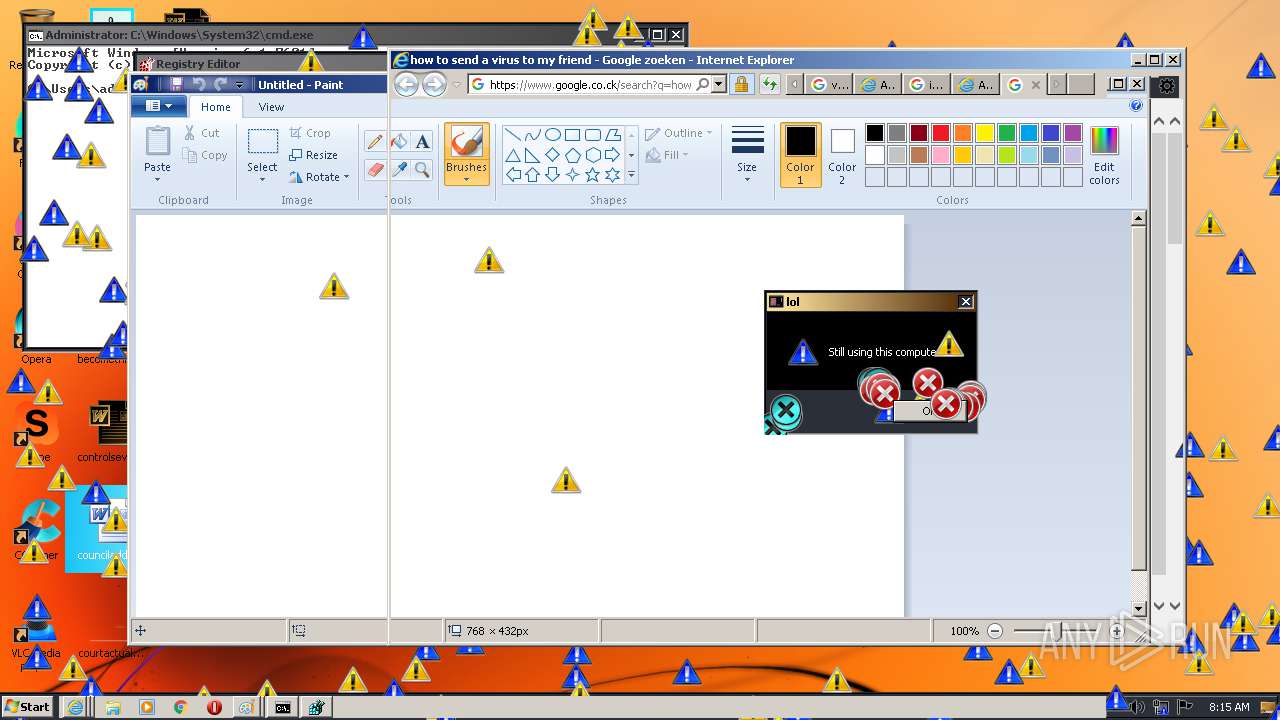1280x720 pixels.
Task: Open Paint Help question mark icon
Action: [1136, 106]
